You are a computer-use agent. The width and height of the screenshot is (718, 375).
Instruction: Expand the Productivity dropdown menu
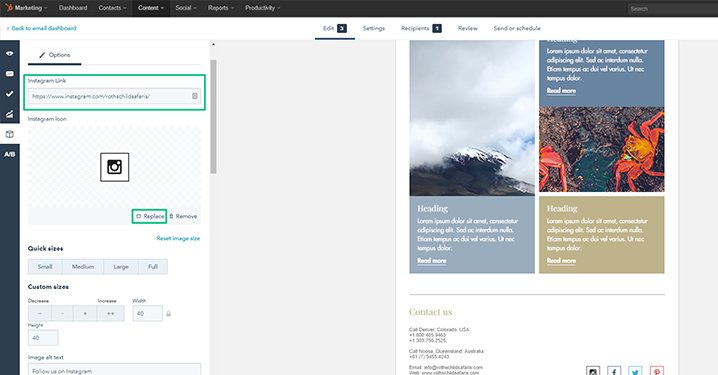(x=262, y=8)
